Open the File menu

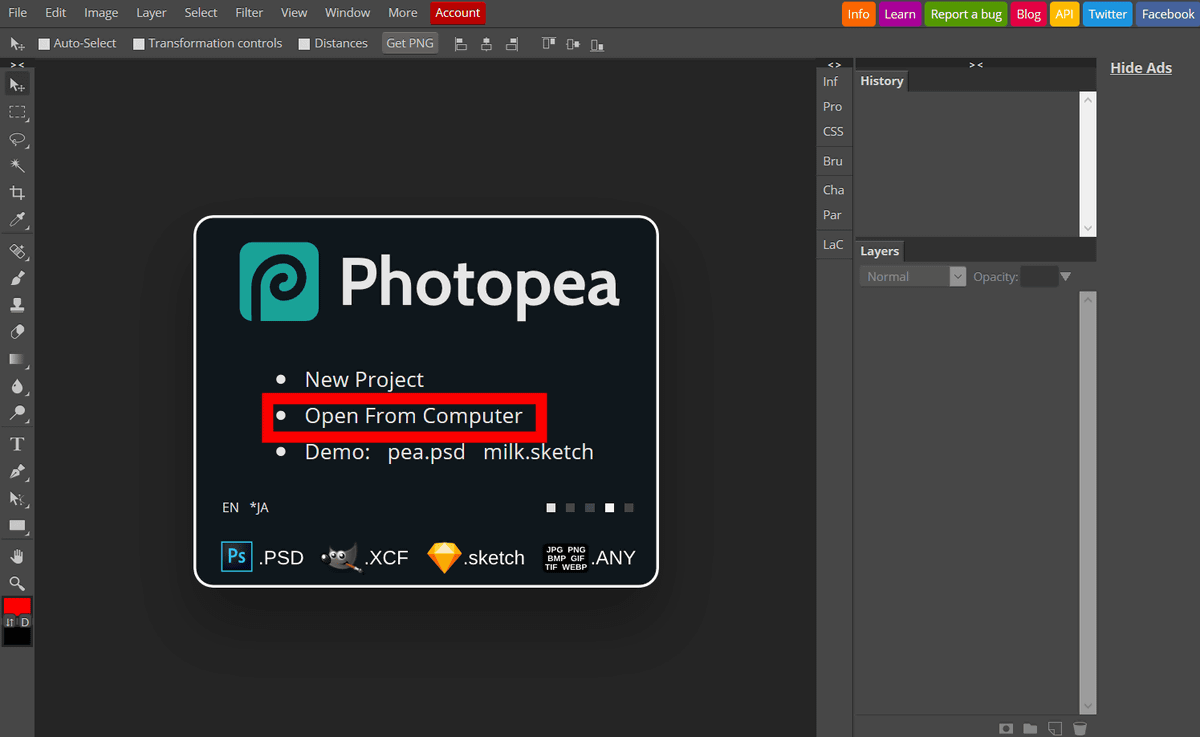coord(18,13)
